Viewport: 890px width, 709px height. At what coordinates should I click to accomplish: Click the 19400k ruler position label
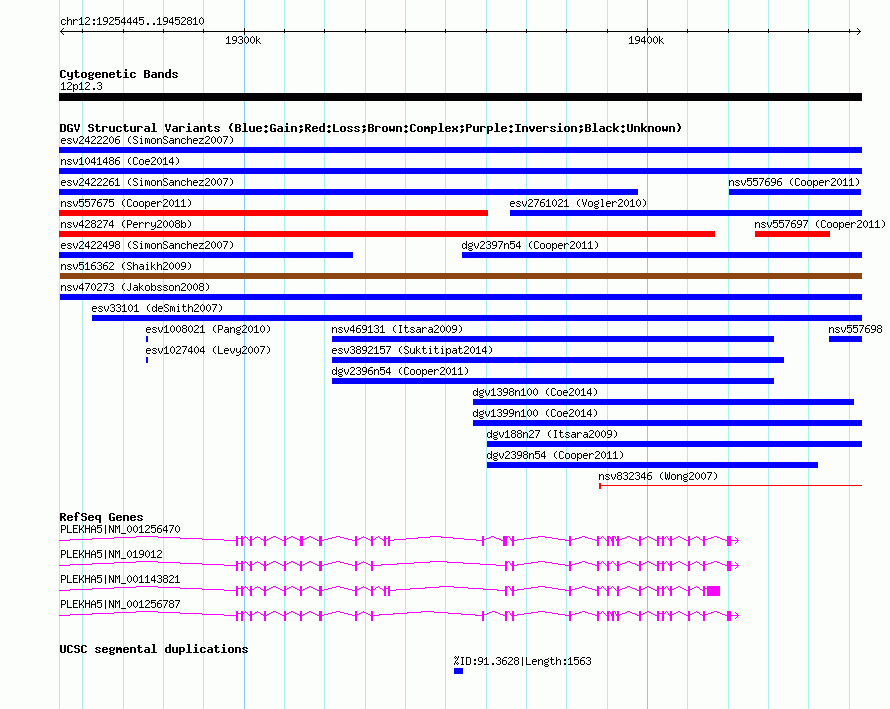click(x=646, y=40)
